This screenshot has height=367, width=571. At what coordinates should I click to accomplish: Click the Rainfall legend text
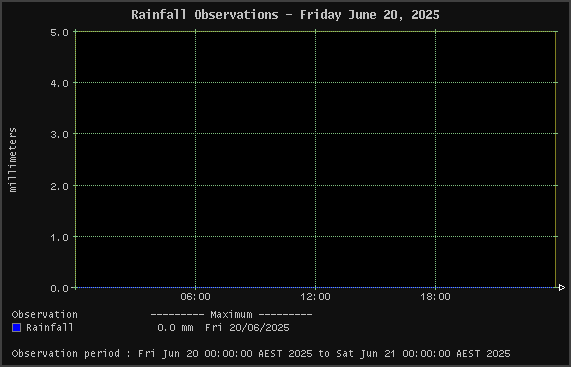click(x=50, y=328)
